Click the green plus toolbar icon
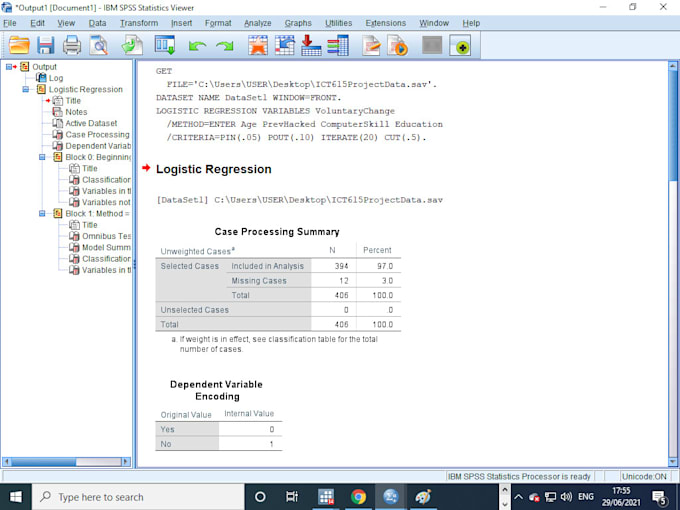Screen dimensions: 680x510 click(x=460, y=45)
